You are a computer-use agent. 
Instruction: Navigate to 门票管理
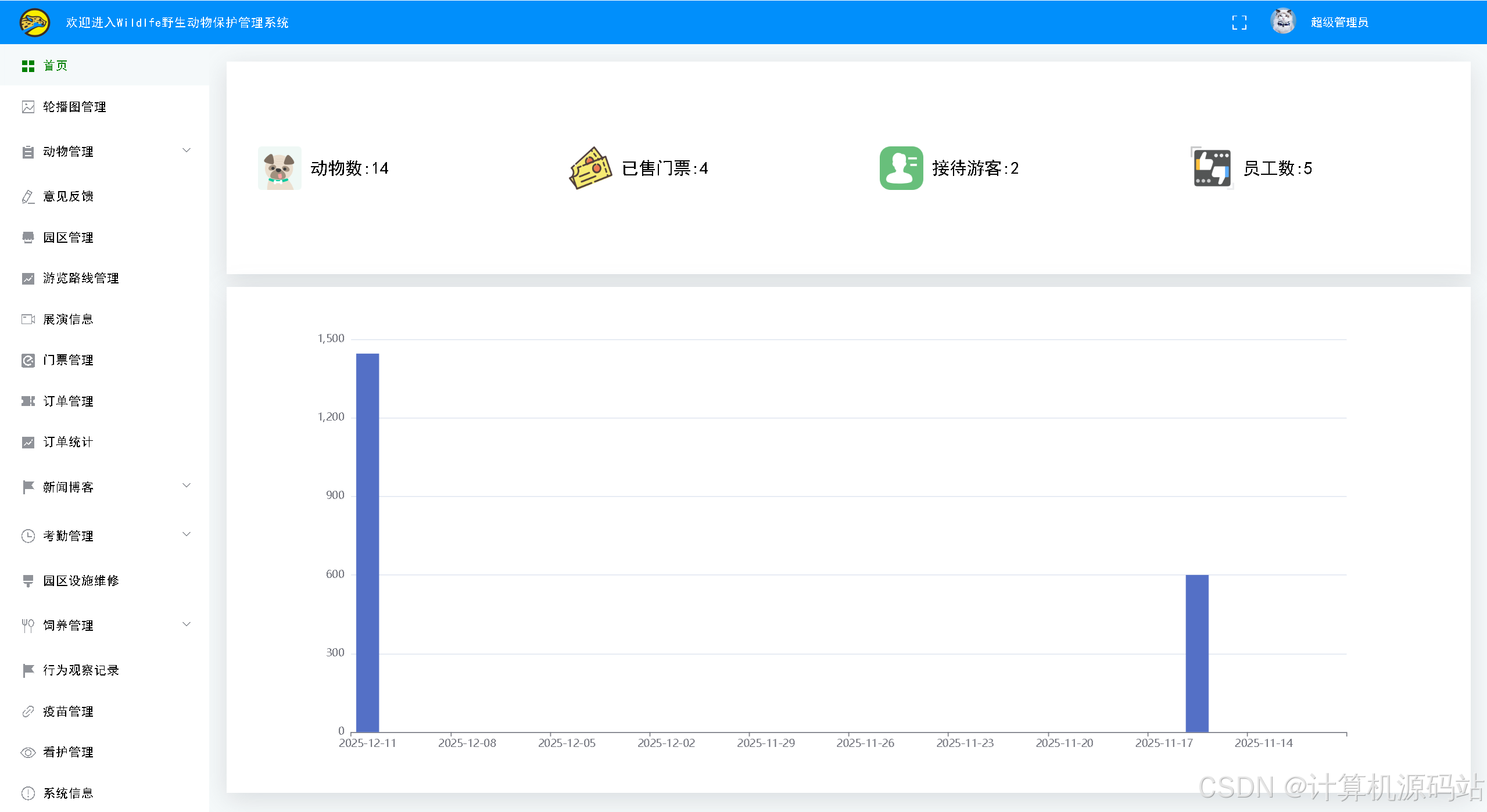click(105, 360)
